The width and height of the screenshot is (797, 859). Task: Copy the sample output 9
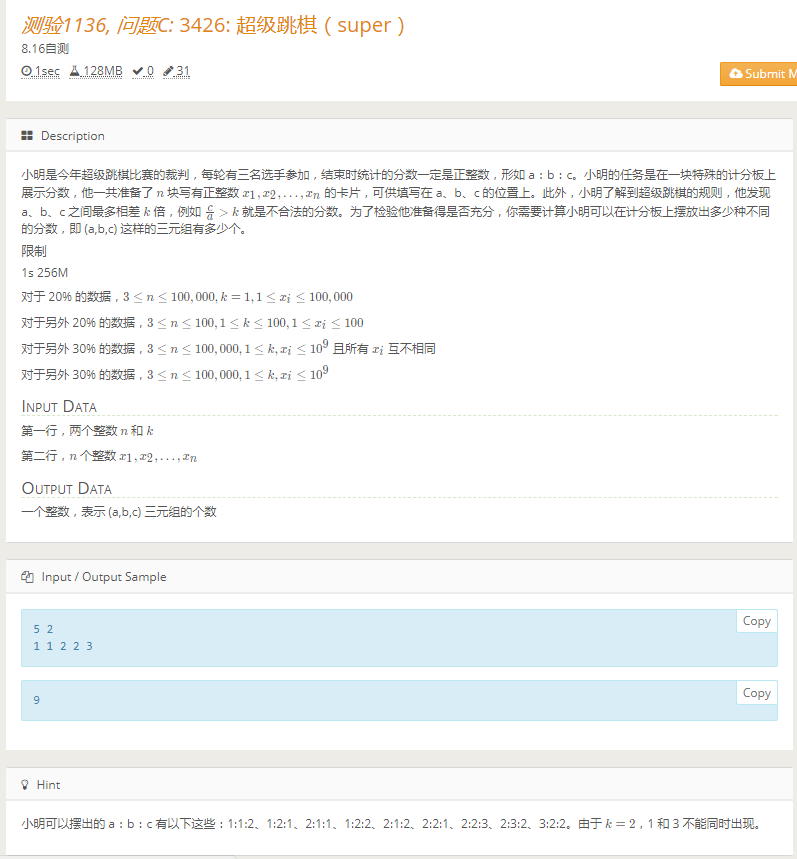point(756,692)
